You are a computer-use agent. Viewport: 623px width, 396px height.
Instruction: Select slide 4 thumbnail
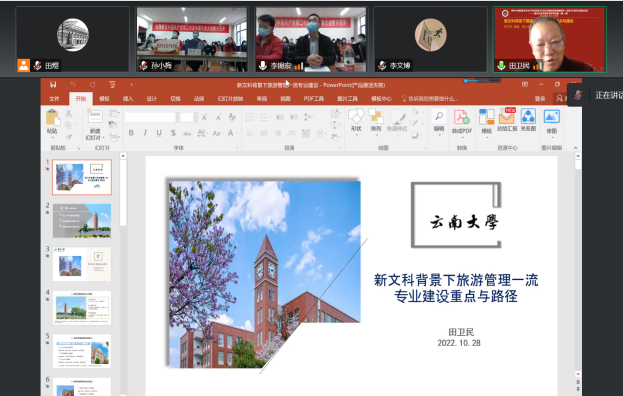tap(82, 307)
